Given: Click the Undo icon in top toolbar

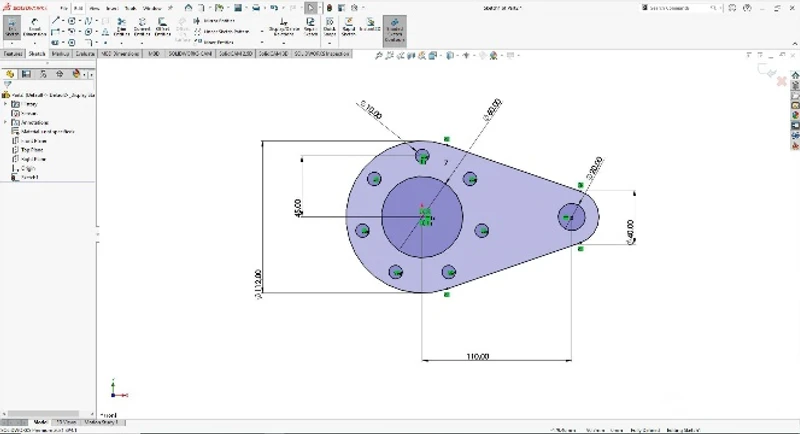Looking at the screenshot, I should [x=274, y=8].
